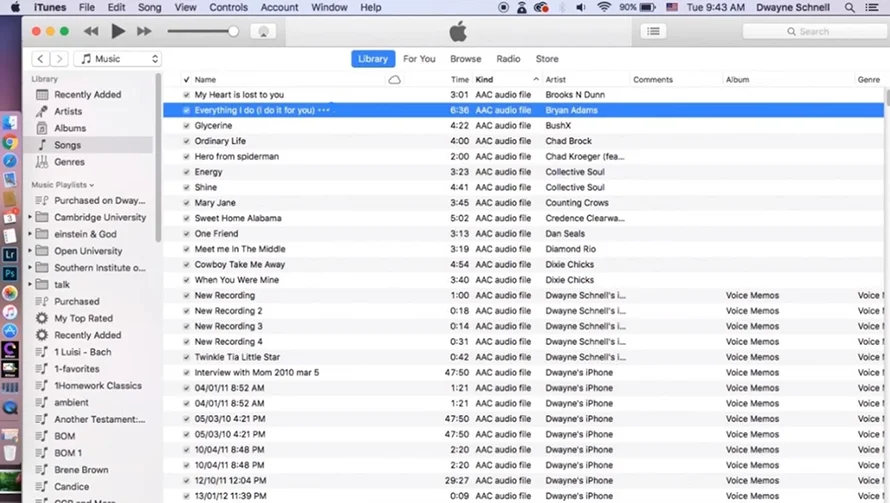This screenshot has height=503, width=890.
Task: Open Wi-Fi status in menu bar
Action: click(x=604, y=7)
